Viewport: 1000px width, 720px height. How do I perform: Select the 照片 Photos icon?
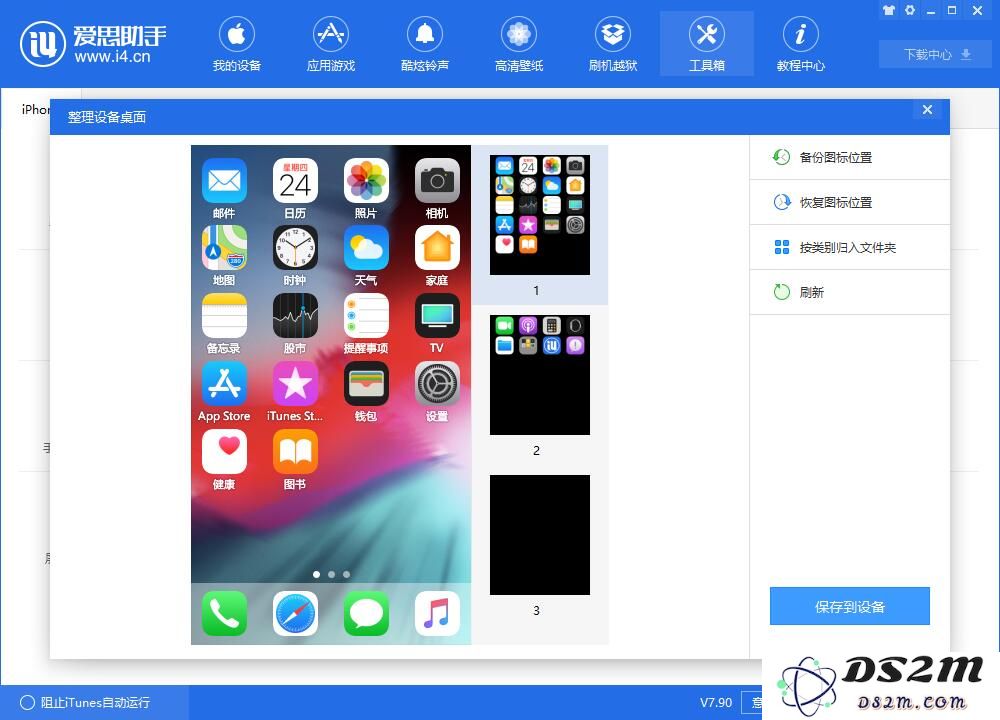coord(366,180)
